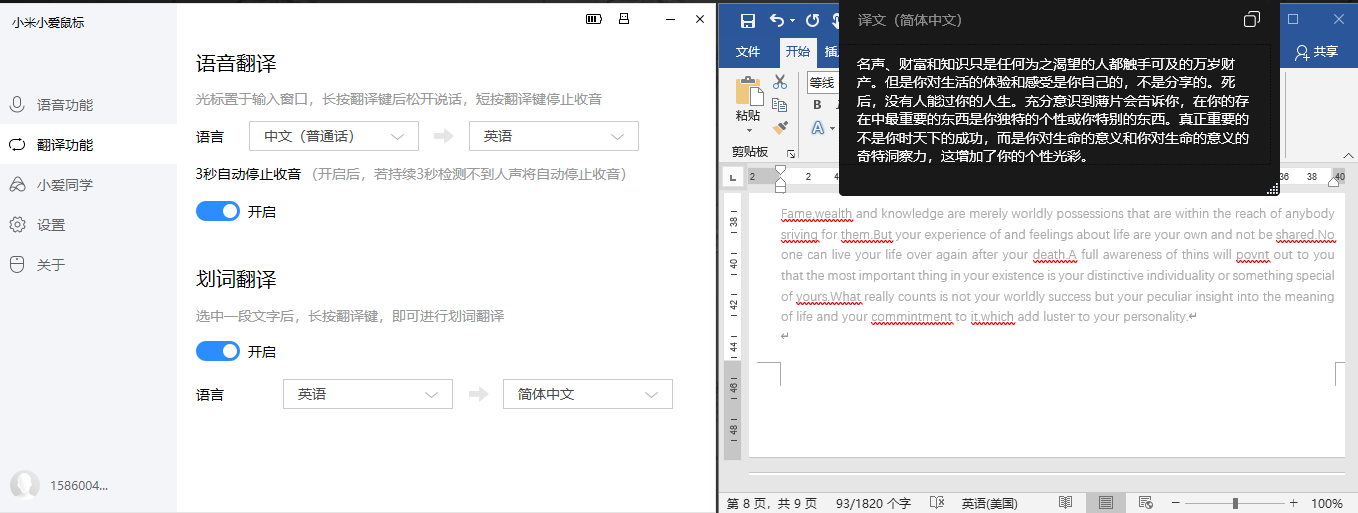Toggle the 3秒自动停止收音 switch
The image size is (1358, 513).
pyautogui.click(x=218, y=211)
